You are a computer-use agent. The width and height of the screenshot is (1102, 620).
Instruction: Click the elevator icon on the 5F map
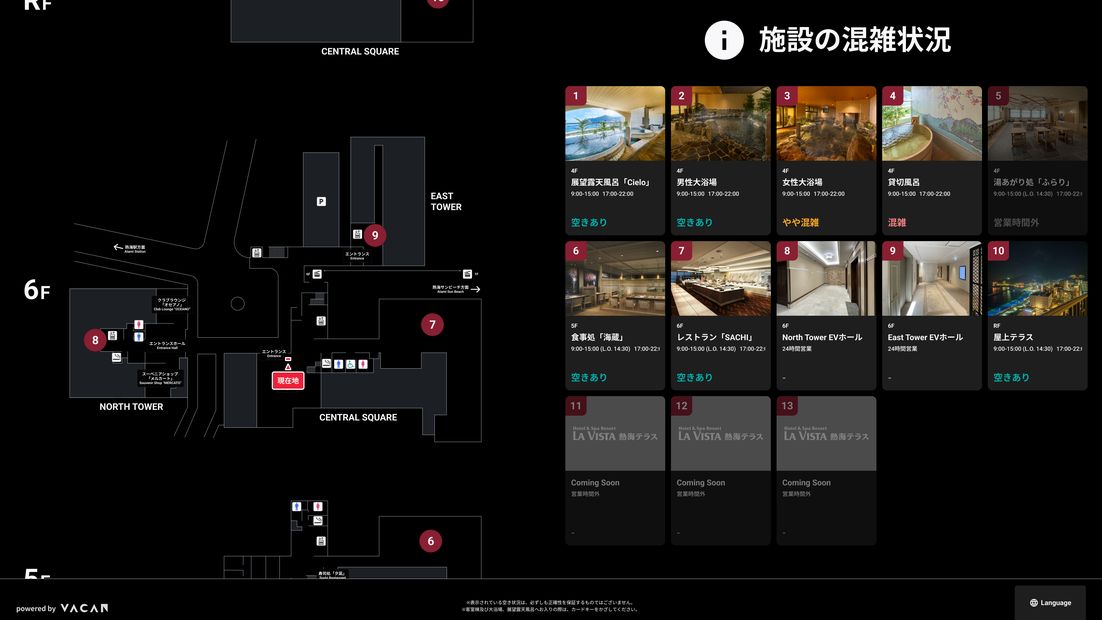(321, 541)
